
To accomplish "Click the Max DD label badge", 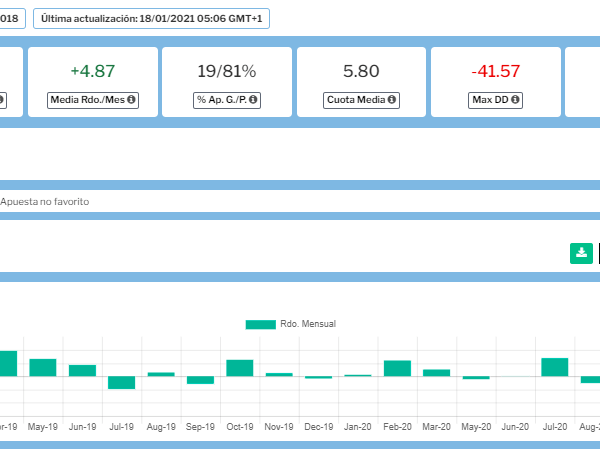I will (x=496, y=100).
